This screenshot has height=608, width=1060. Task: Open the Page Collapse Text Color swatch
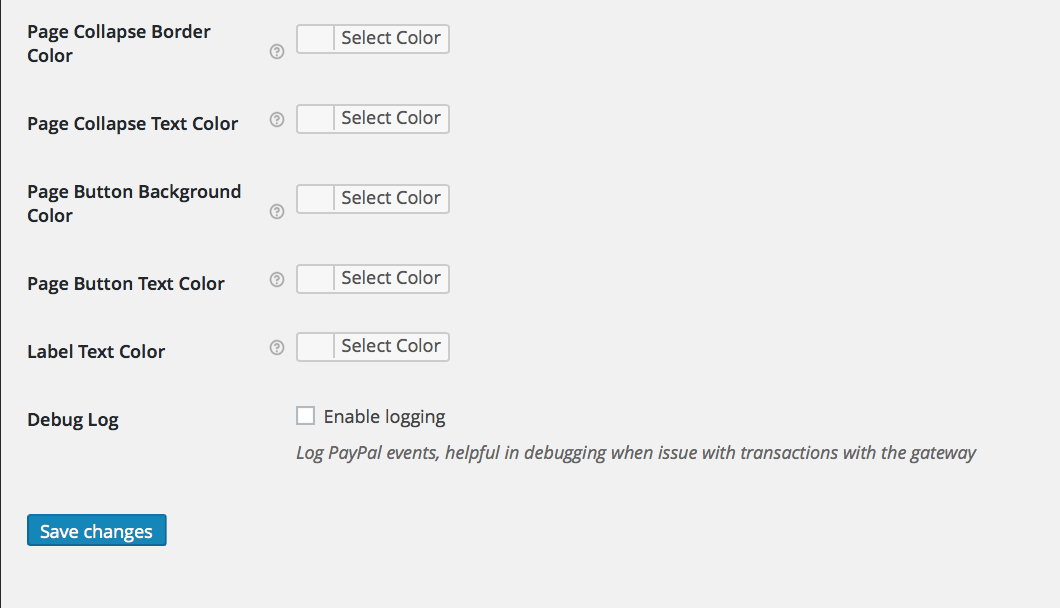point(315,118)
